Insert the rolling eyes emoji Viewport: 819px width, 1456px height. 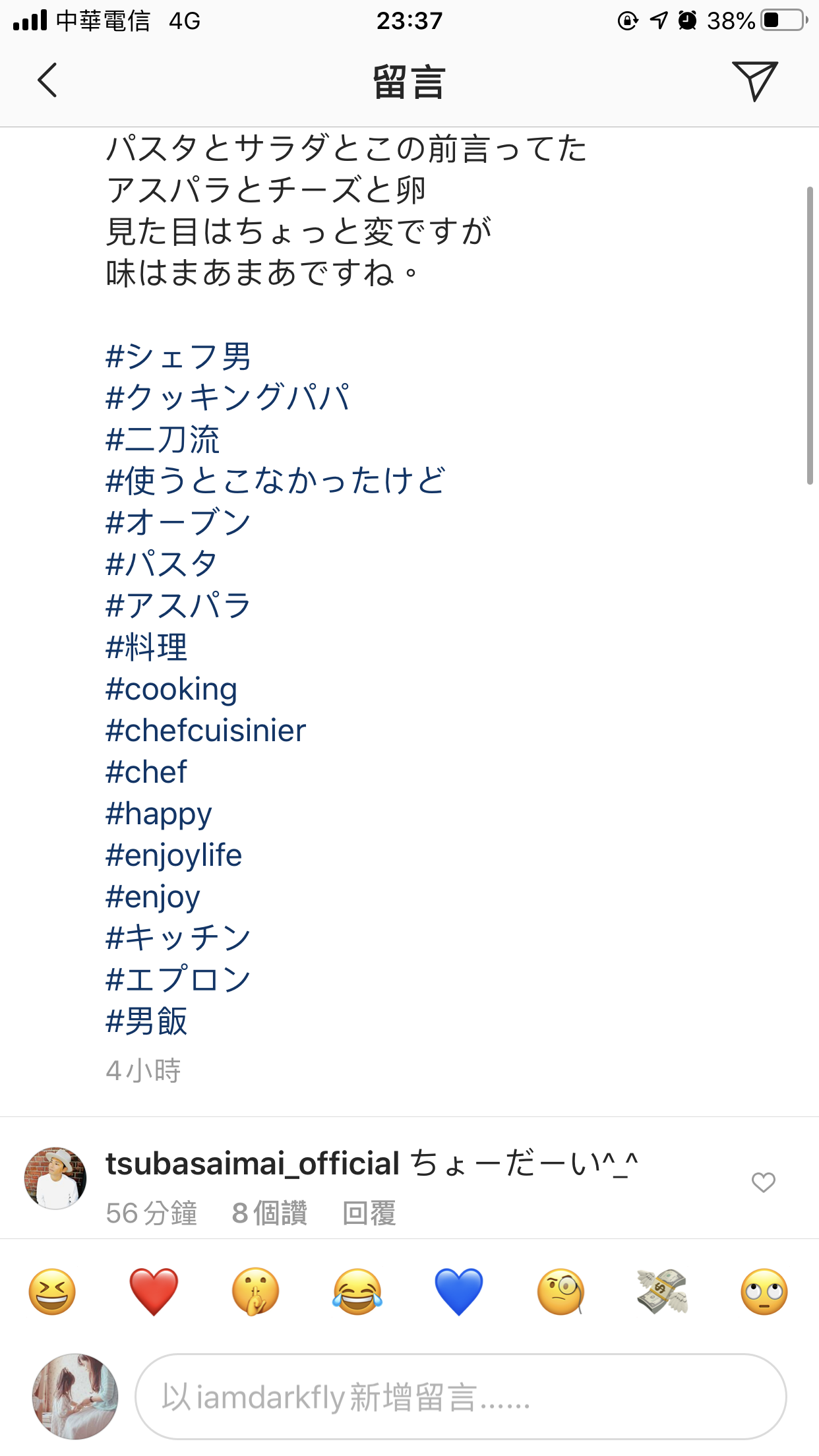pyautogui.click(x=764, y=1291)
